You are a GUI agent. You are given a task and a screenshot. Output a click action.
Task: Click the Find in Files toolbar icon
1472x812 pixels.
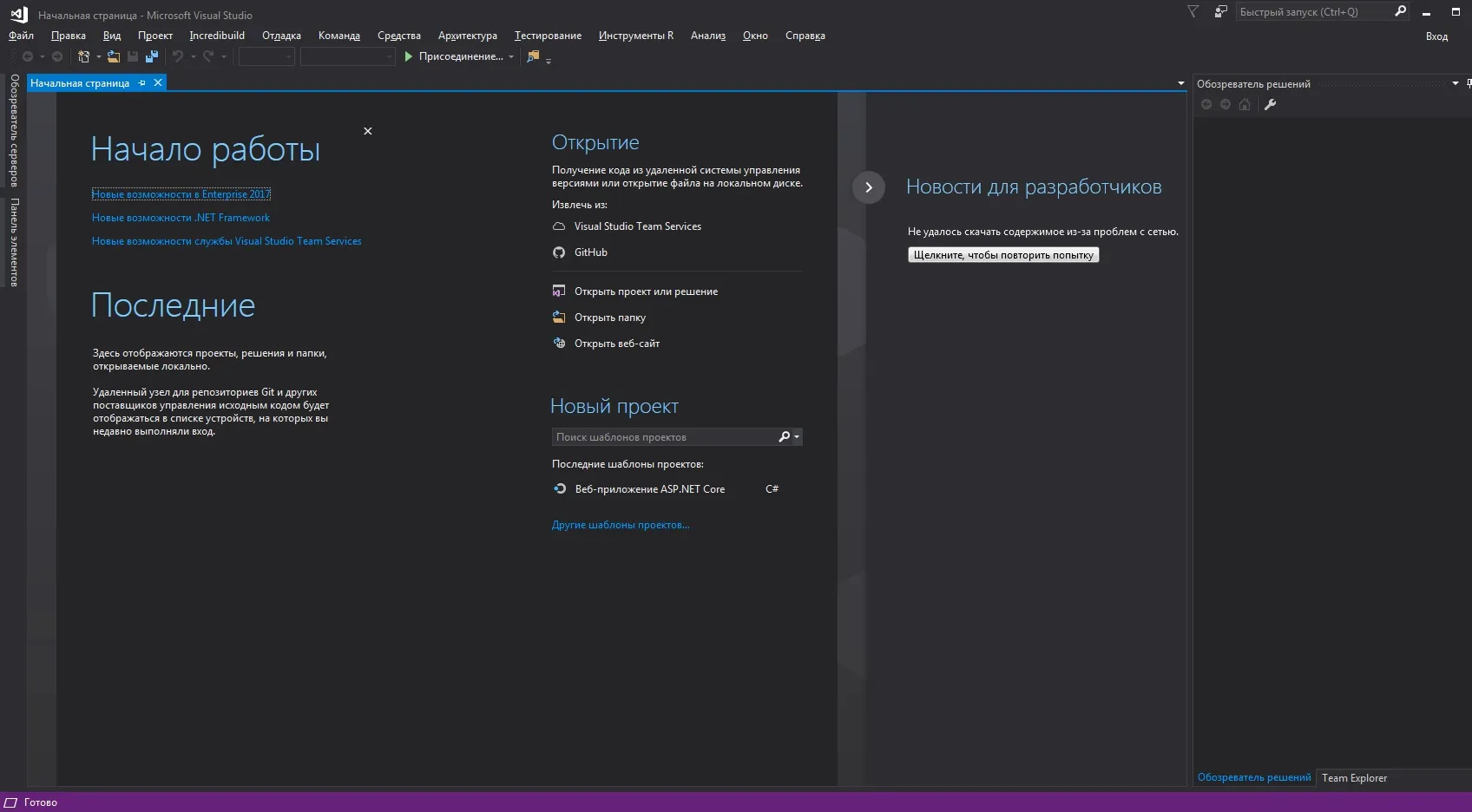(533, 56)
